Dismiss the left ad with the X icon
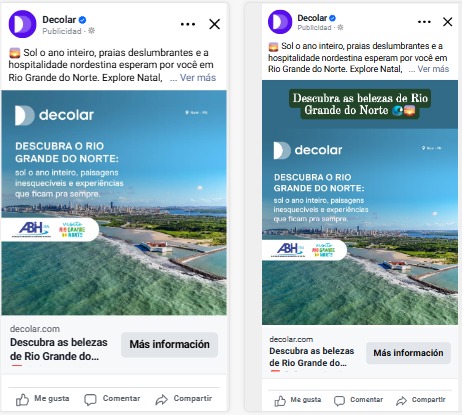Screen dimensions: 462x415 (214, 24)
